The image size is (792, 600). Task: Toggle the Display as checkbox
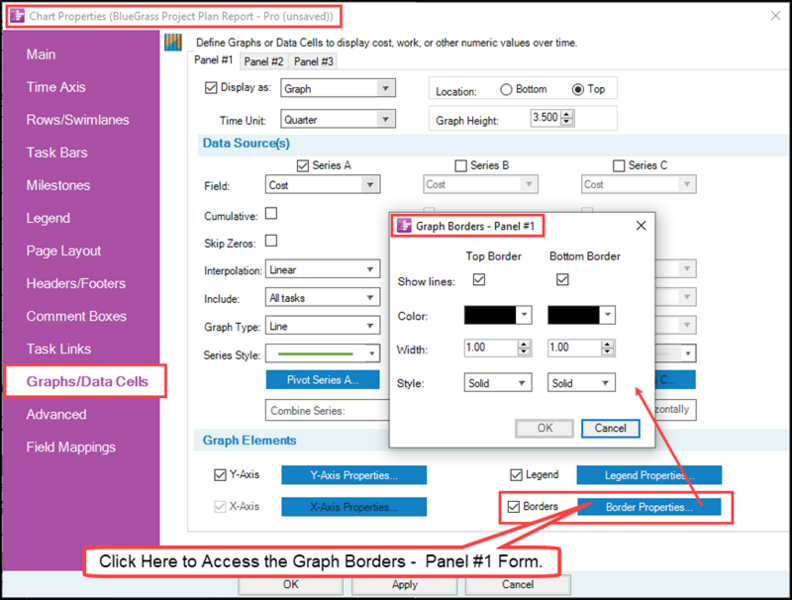(211, 88)
